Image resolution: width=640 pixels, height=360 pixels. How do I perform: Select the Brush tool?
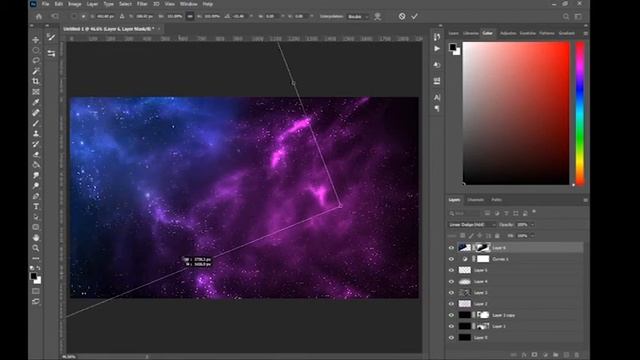(x=36, y=123)
